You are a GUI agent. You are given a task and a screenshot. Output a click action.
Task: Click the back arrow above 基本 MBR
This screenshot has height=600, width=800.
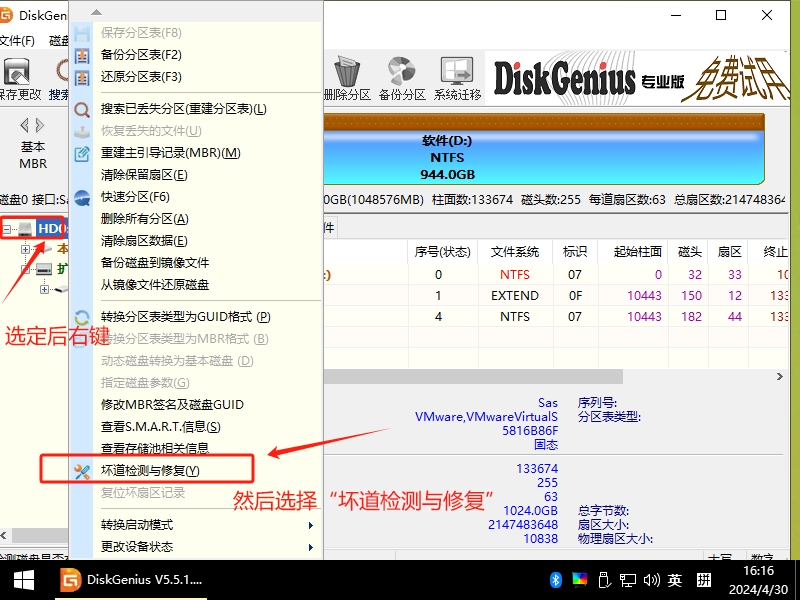click(x=24, y=125)
